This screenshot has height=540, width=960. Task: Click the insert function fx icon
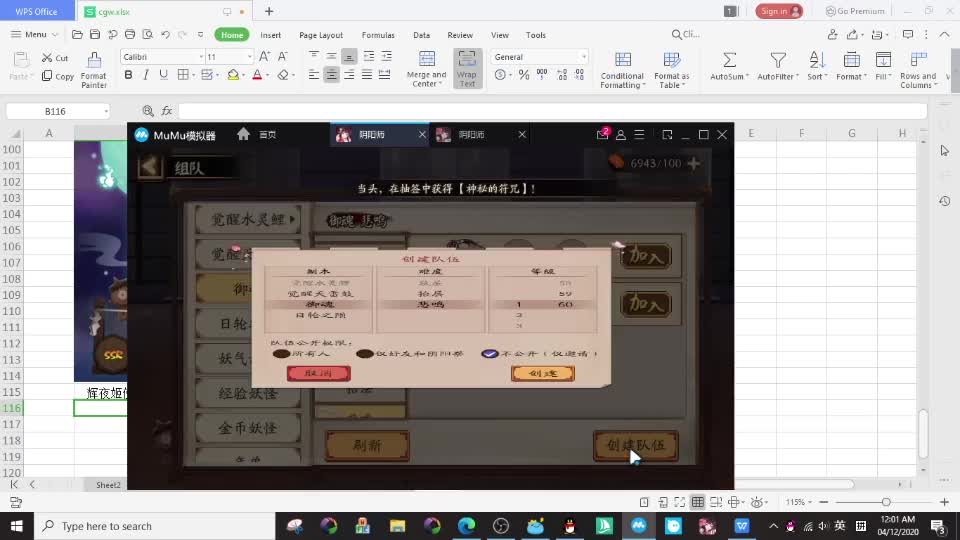pos(167,111)
